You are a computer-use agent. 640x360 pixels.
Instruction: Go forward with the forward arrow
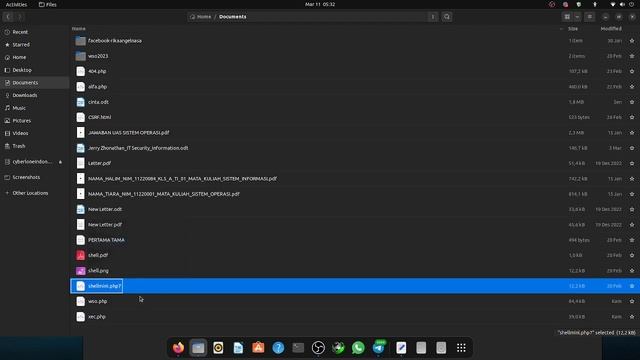point(19,17)
